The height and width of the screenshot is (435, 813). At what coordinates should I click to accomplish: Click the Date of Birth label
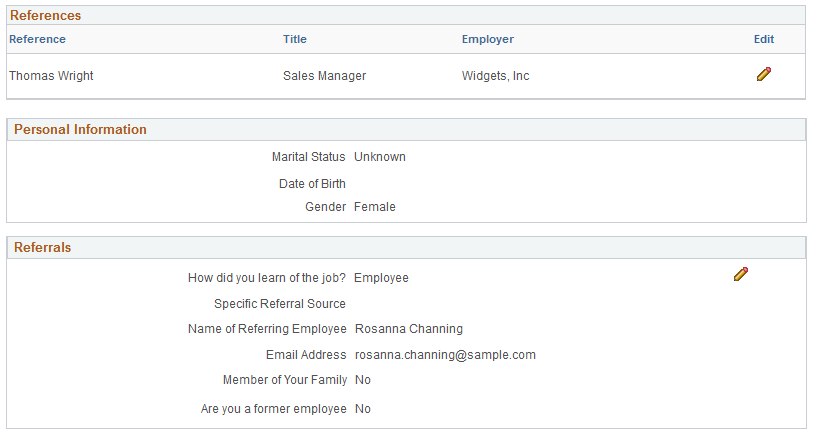click(x=312, y=184)
